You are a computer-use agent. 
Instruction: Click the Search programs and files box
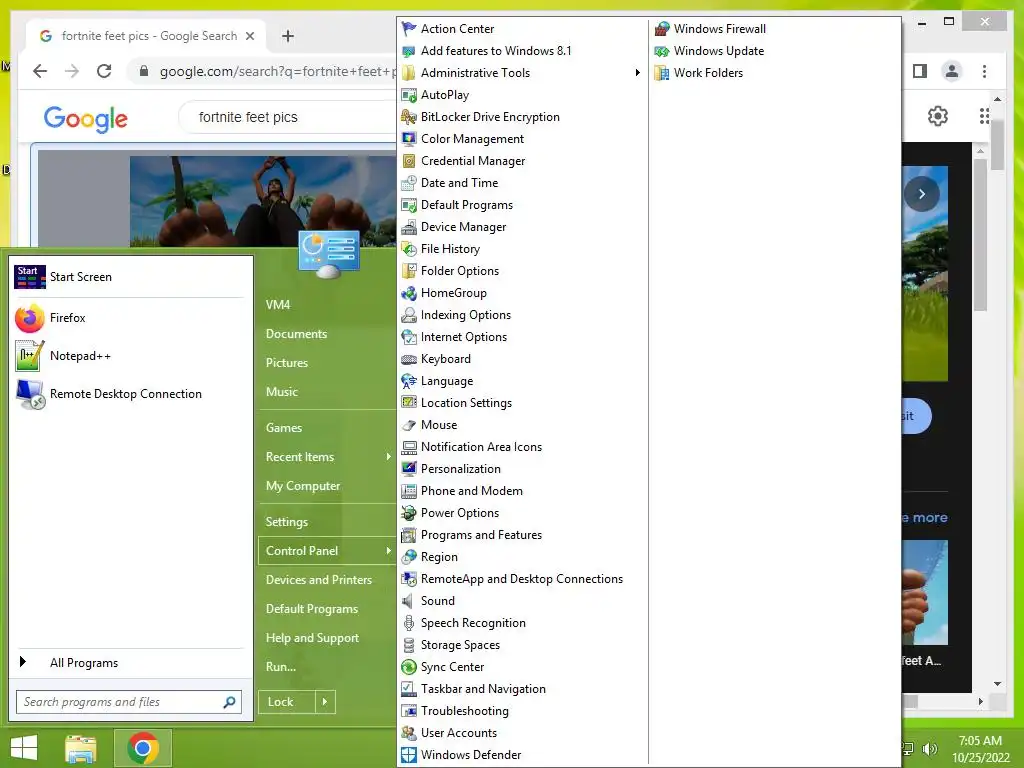click(x=129, y=702)
